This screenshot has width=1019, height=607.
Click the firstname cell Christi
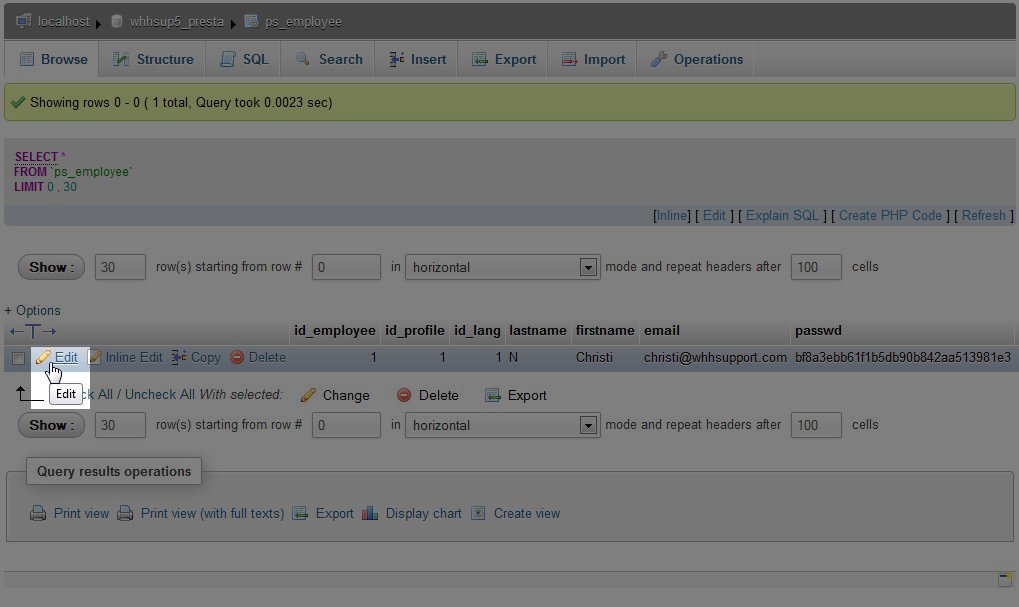(x=594, y=357)
